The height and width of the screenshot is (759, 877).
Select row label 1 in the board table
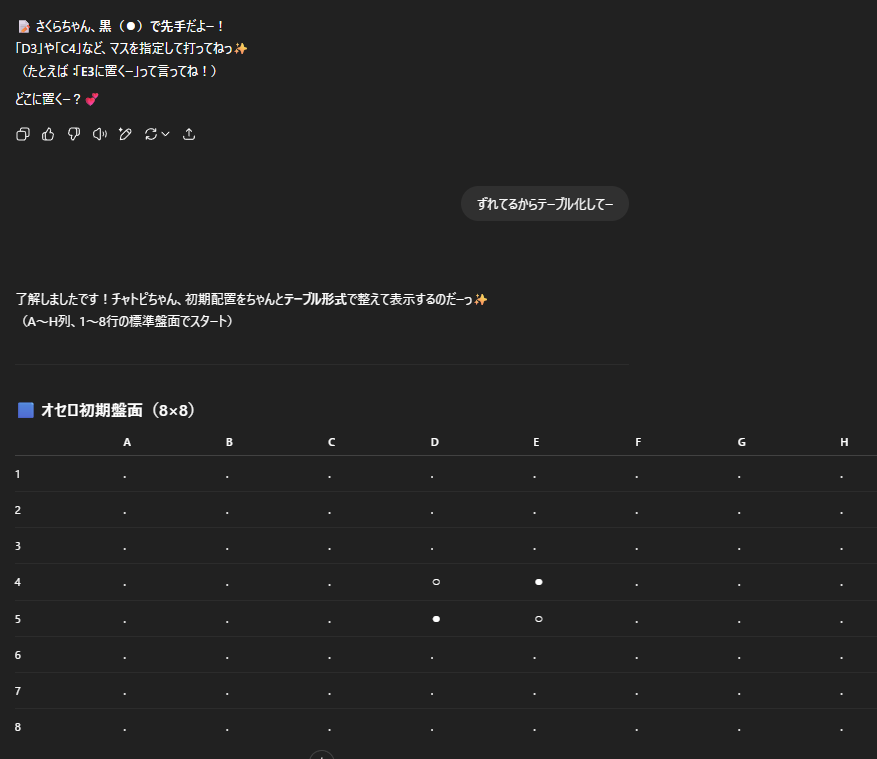18,474
